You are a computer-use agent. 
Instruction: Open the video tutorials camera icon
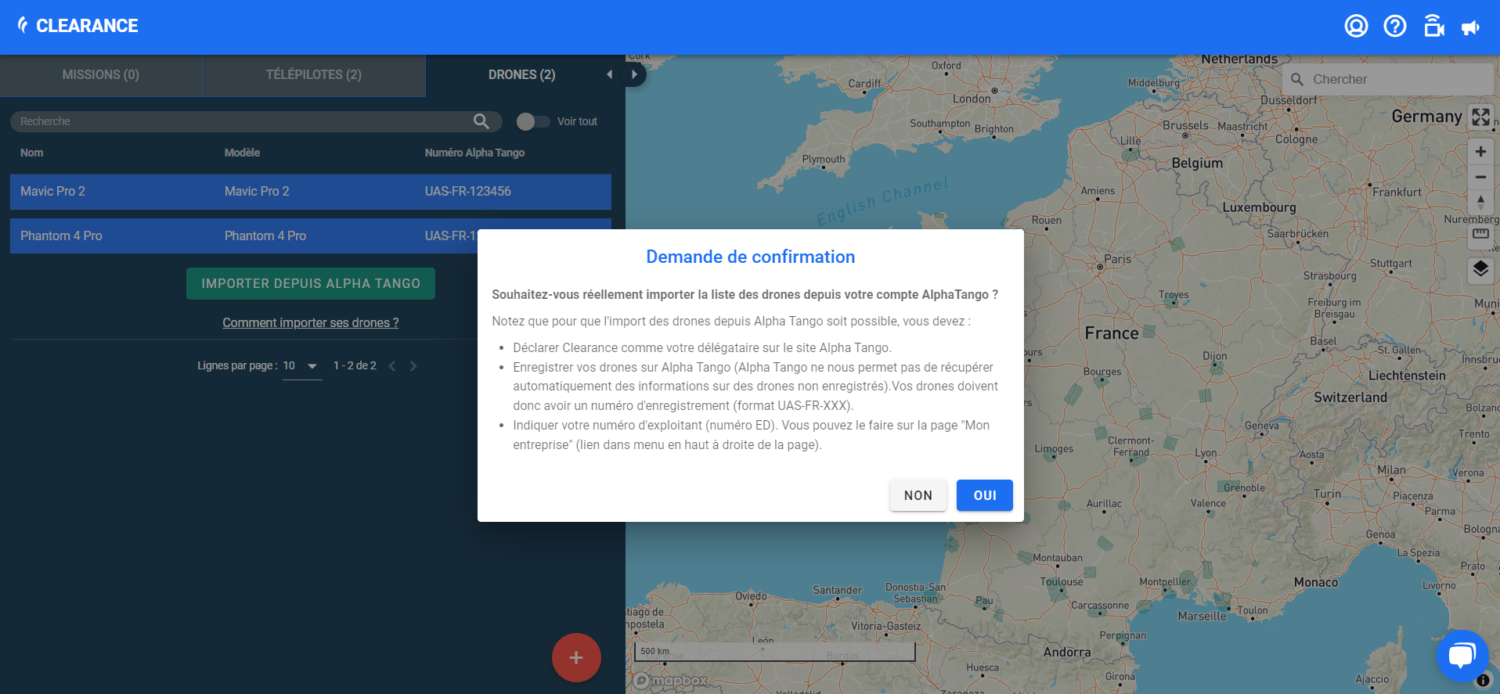pyautogui.click(x=1434, y=26)
